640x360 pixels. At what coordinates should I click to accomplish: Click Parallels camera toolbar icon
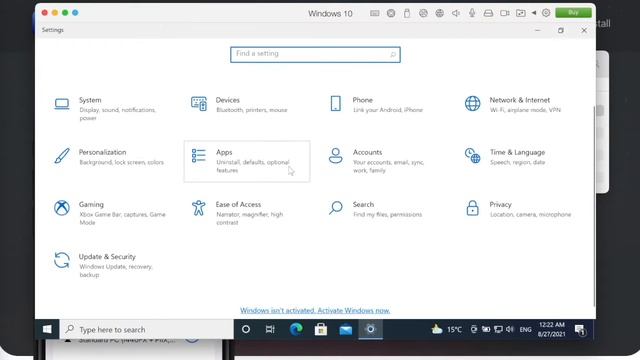[505, 13]
